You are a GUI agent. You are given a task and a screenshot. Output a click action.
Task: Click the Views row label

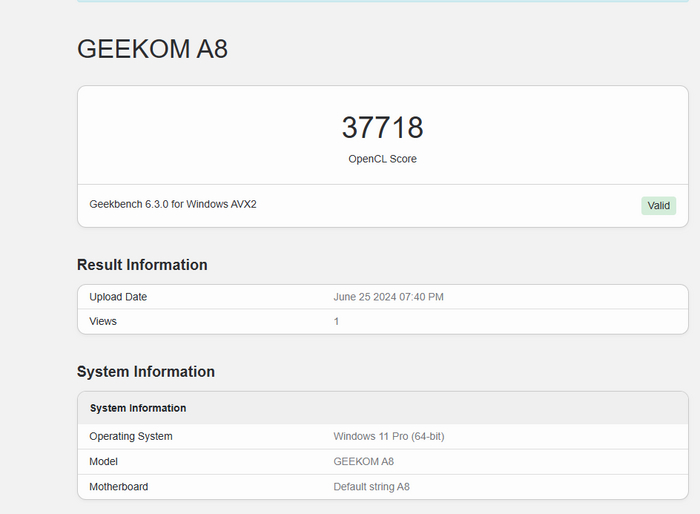coord(103,321)
